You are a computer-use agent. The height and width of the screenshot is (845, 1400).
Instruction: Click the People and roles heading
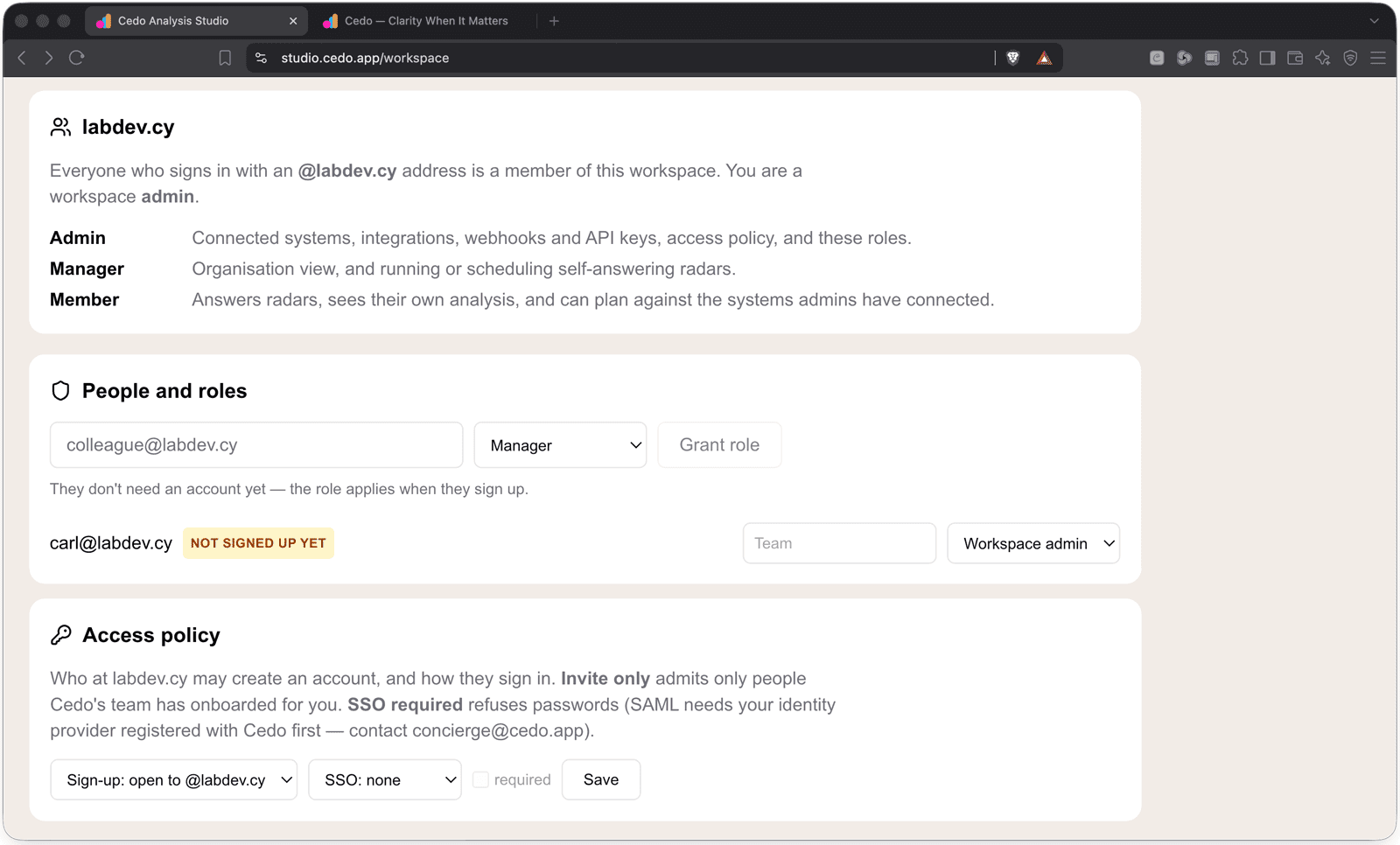click(164, 391)
